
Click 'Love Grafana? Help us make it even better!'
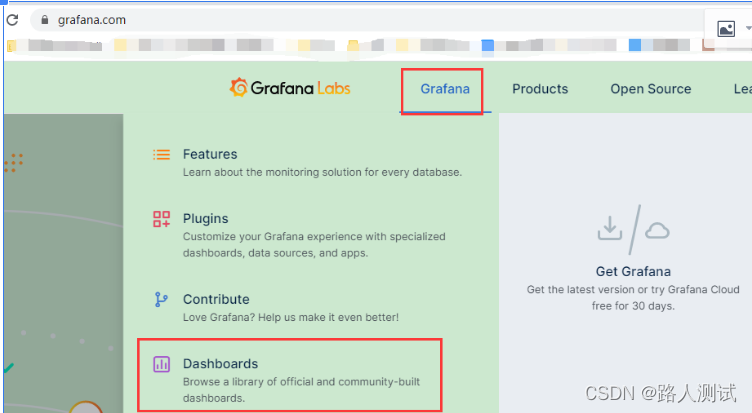coord(291,317)
